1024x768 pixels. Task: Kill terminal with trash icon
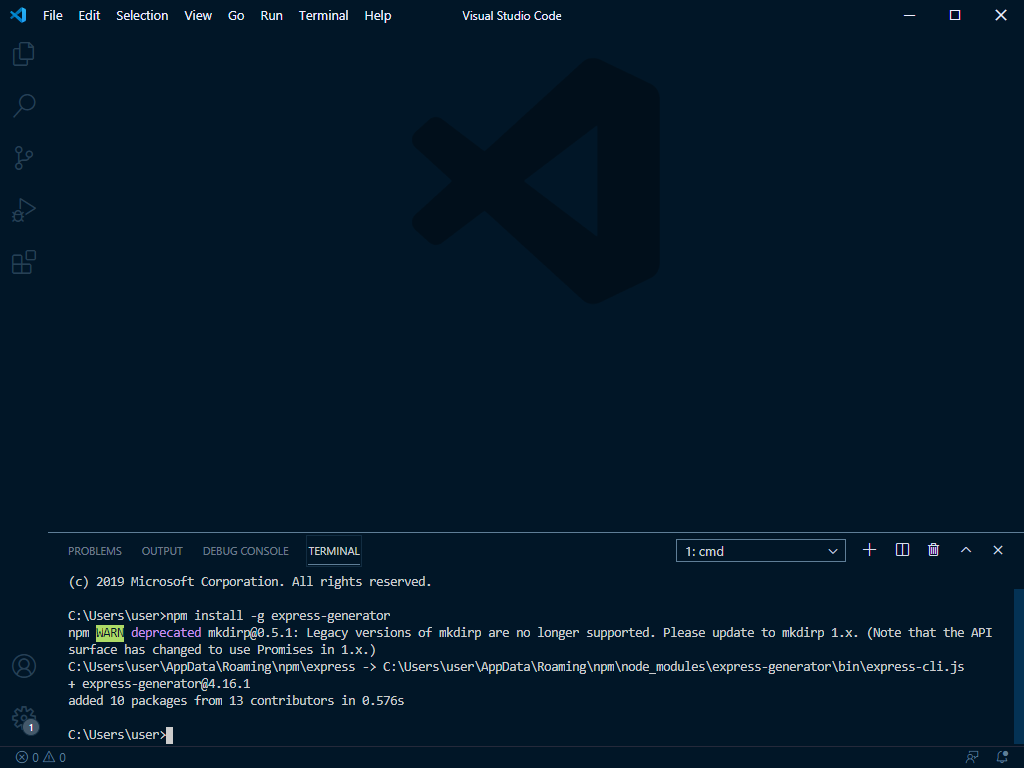click(x=934, y=550)
